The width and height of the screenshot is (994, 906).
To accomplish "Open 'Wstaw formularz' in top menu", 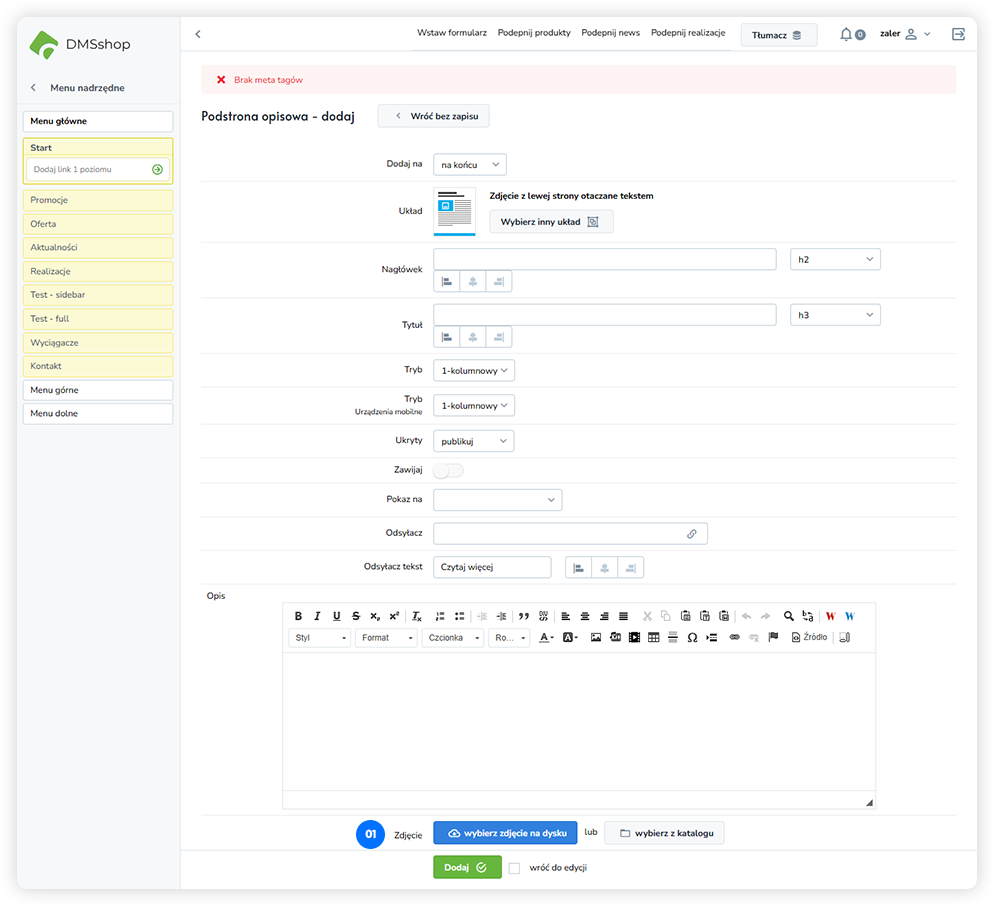I will point(451,33).
